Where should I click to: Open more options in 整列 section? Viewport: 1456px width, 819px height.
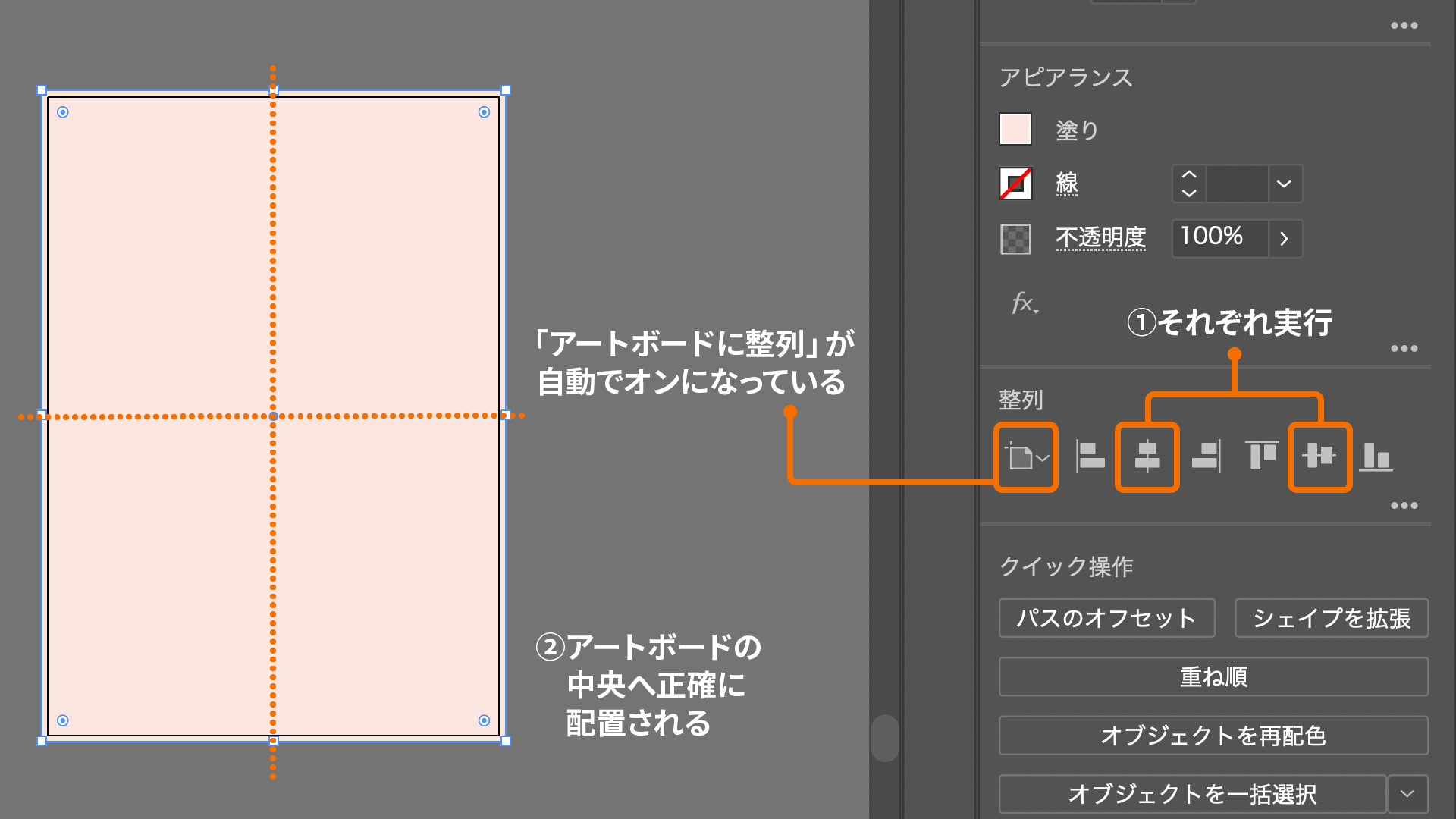click(x=1404, y=506)
